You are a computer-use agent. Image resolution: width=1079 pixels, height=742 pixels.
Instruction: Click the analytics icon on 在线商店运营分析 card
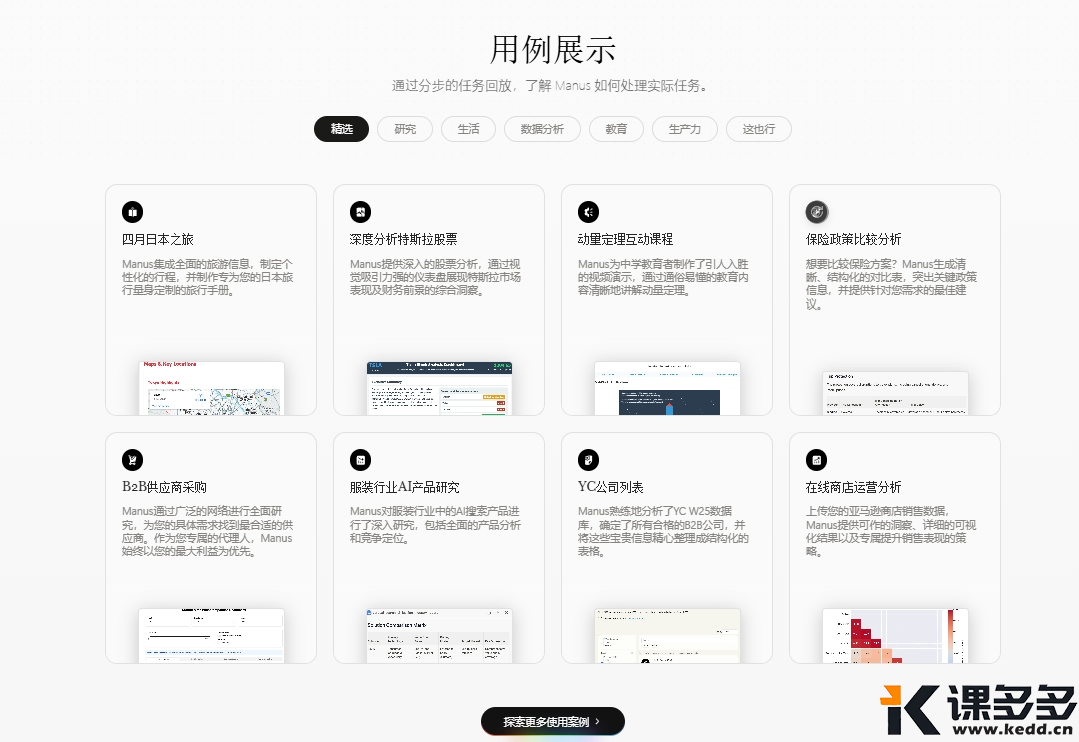click(817, 460)
